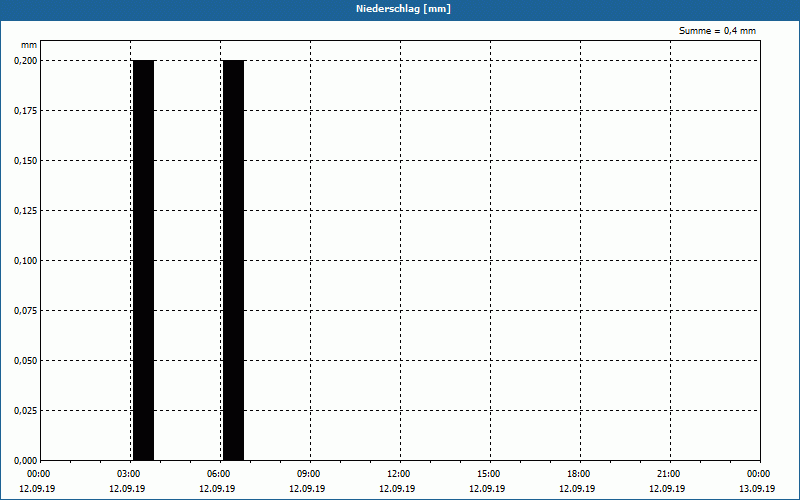800x500 pixels.
Task: Click the precipitation bar after 06:00
Action: (234, 260)
